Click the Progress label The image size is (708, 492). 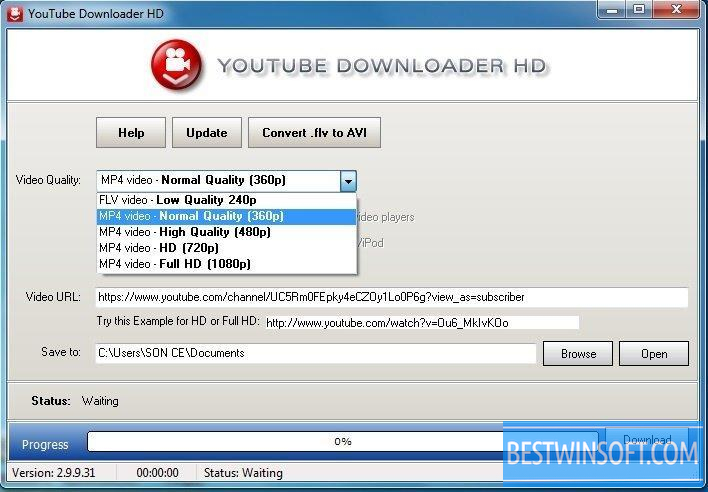[45, 445]
